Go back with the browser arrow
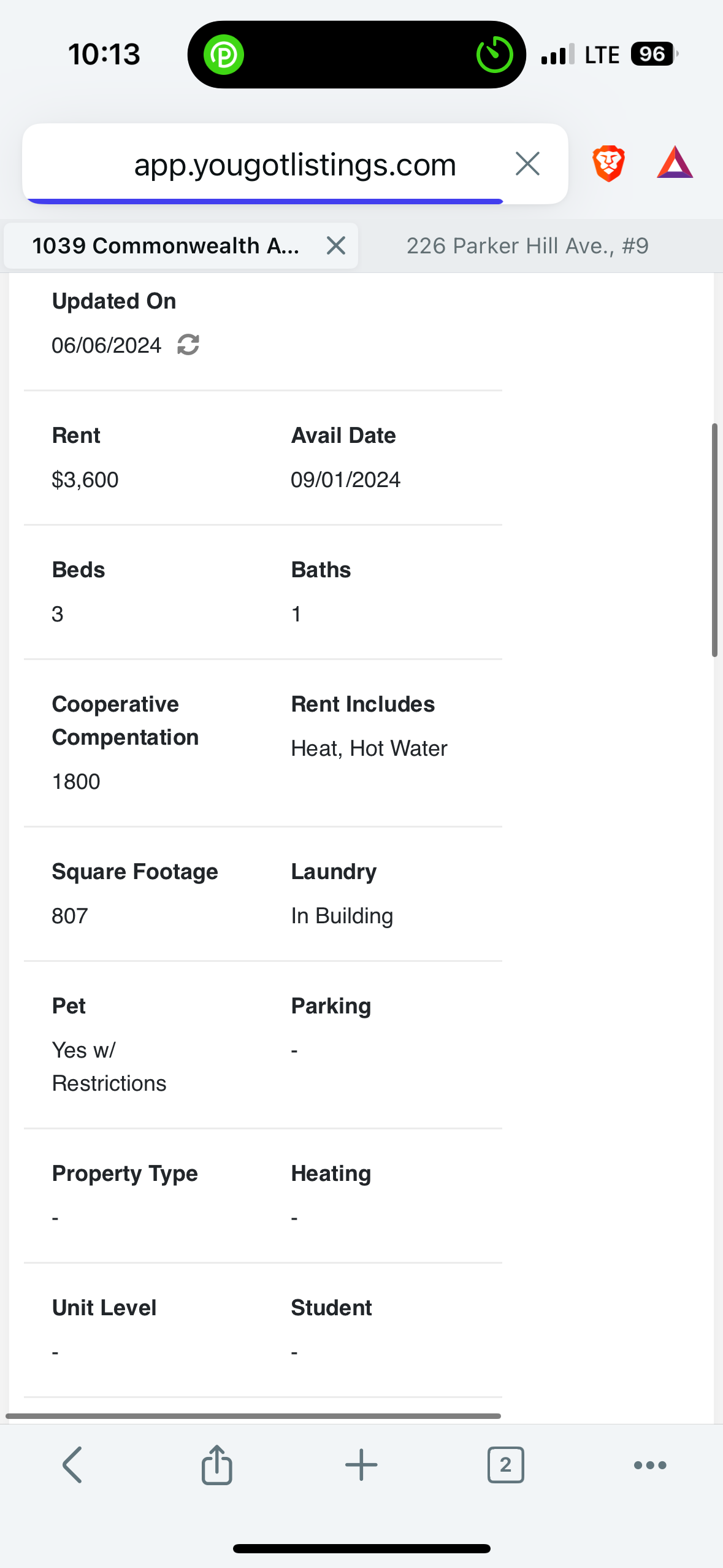Screen dimensions: 723x1568 point(72,1465)
